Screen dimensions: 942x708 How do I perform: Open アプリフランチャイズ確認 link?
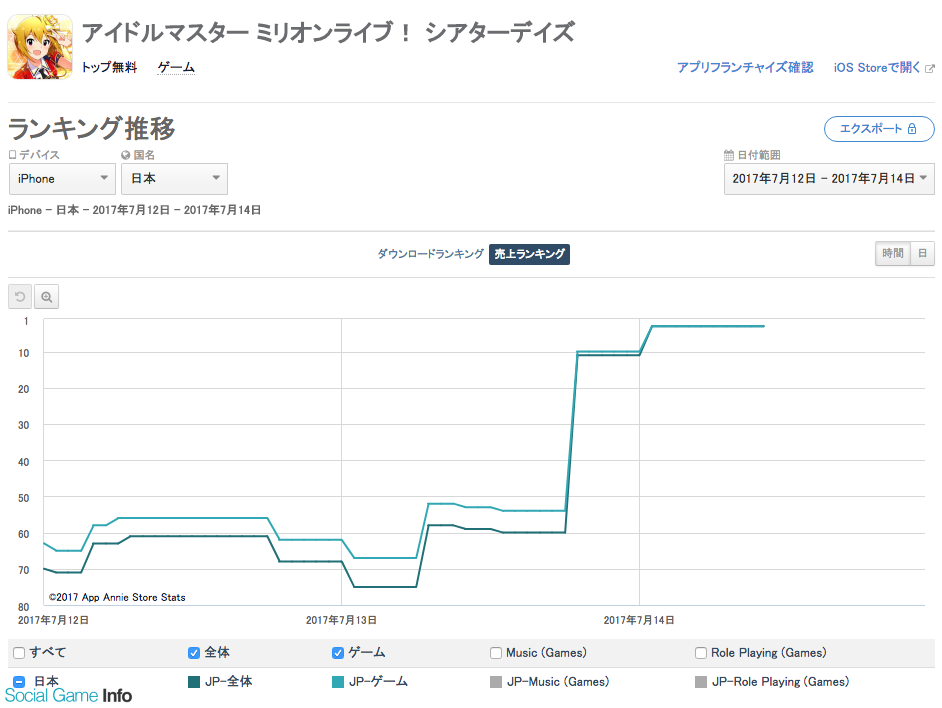coord(745,67)
